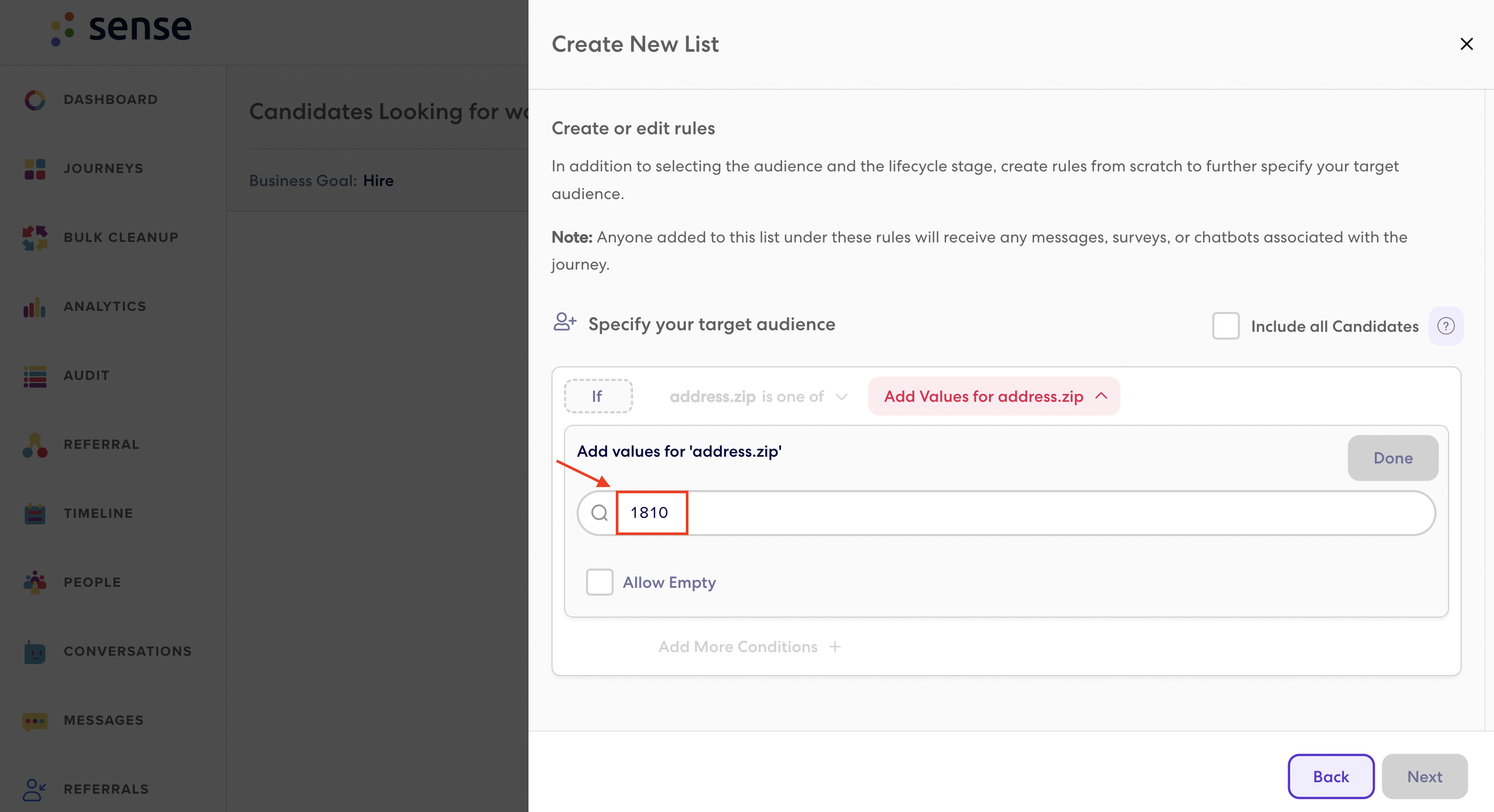Click the Done button

tap(1393, 458)
